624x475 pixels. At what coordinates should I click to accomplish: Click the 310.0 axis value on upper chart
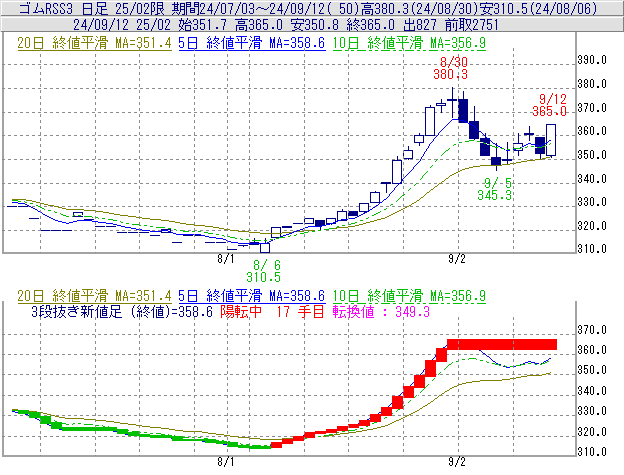click(x=592, y=249)
